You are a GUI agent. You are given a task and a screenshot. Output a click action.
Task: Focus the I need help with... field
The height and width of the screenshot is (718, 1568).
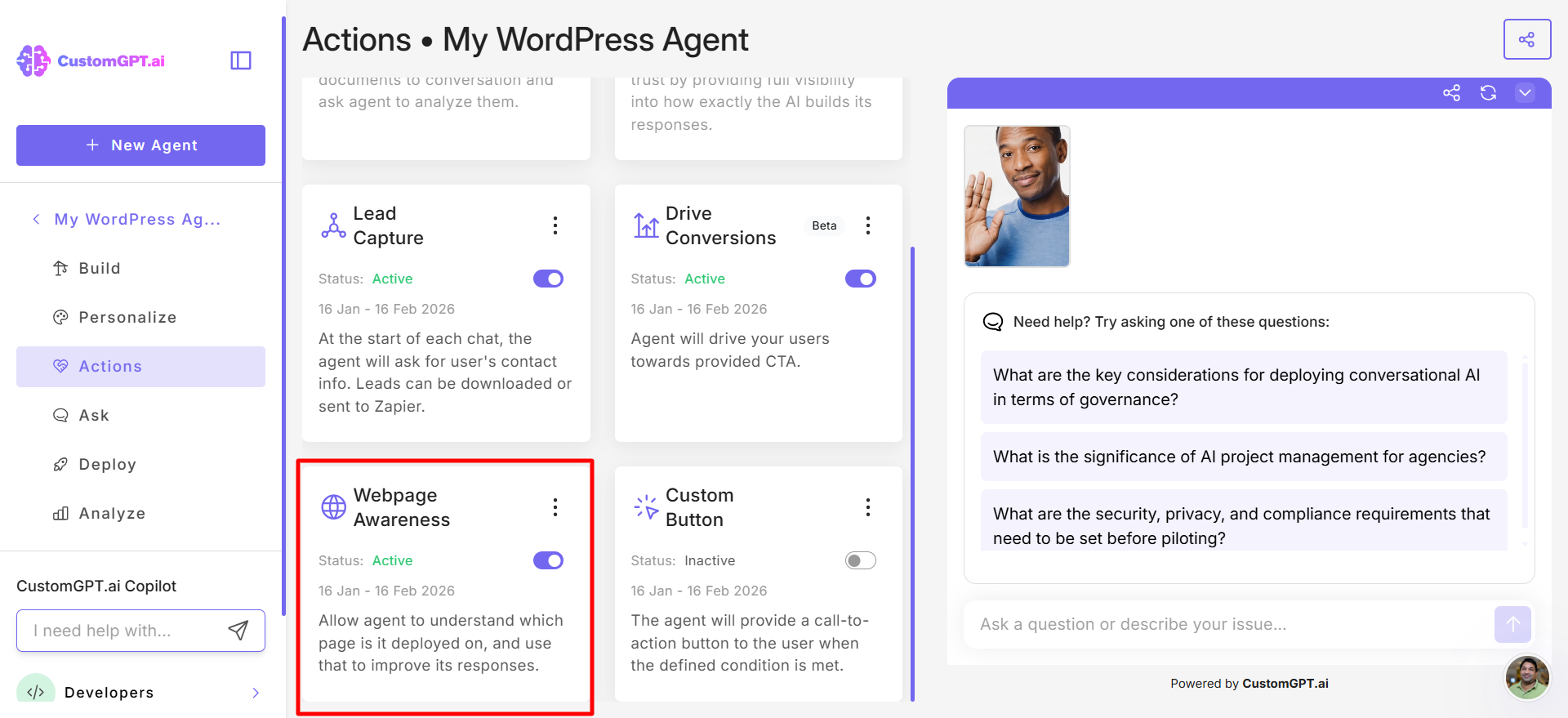click(x=140, y=631)
